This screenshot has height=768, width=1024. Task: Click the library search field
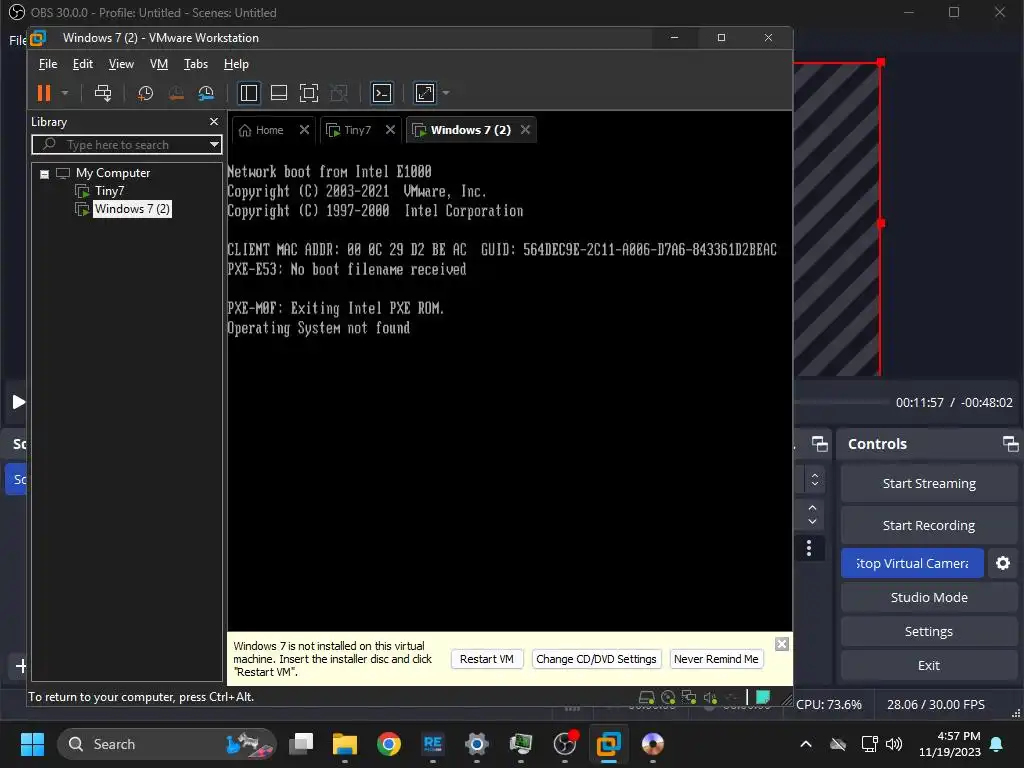(127, 144)
